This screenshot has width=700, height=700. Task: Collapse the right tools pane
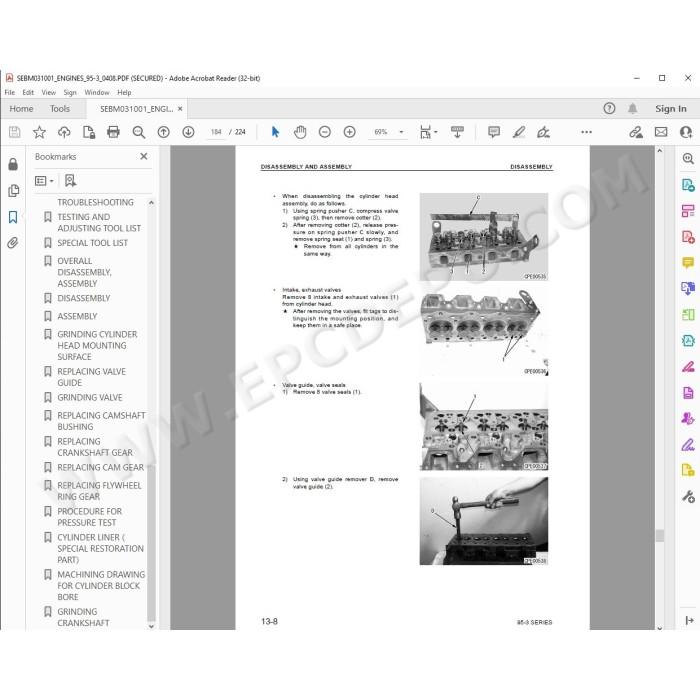coord(689,620)
